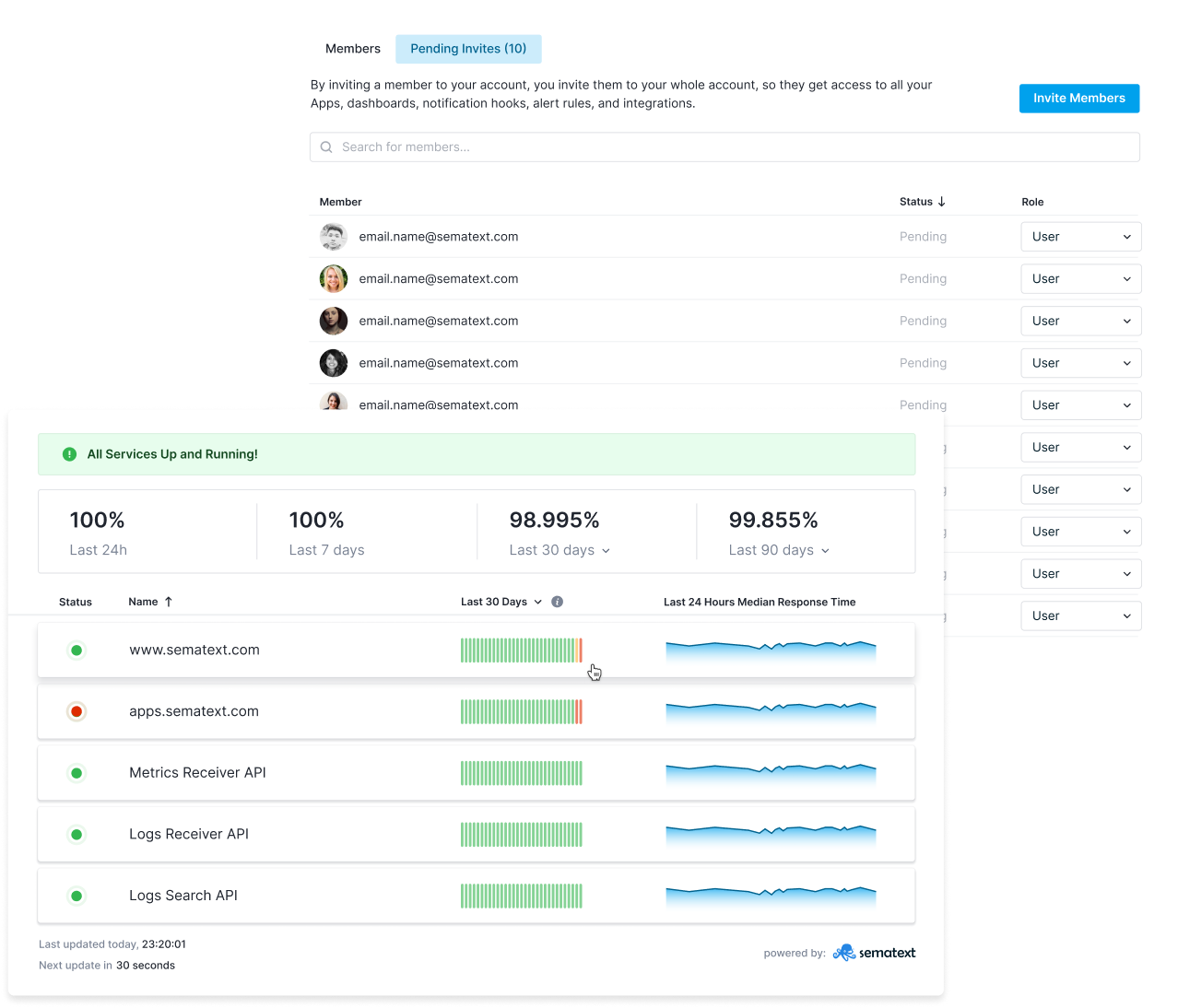Click the search magnifier icon

point(326,147)
